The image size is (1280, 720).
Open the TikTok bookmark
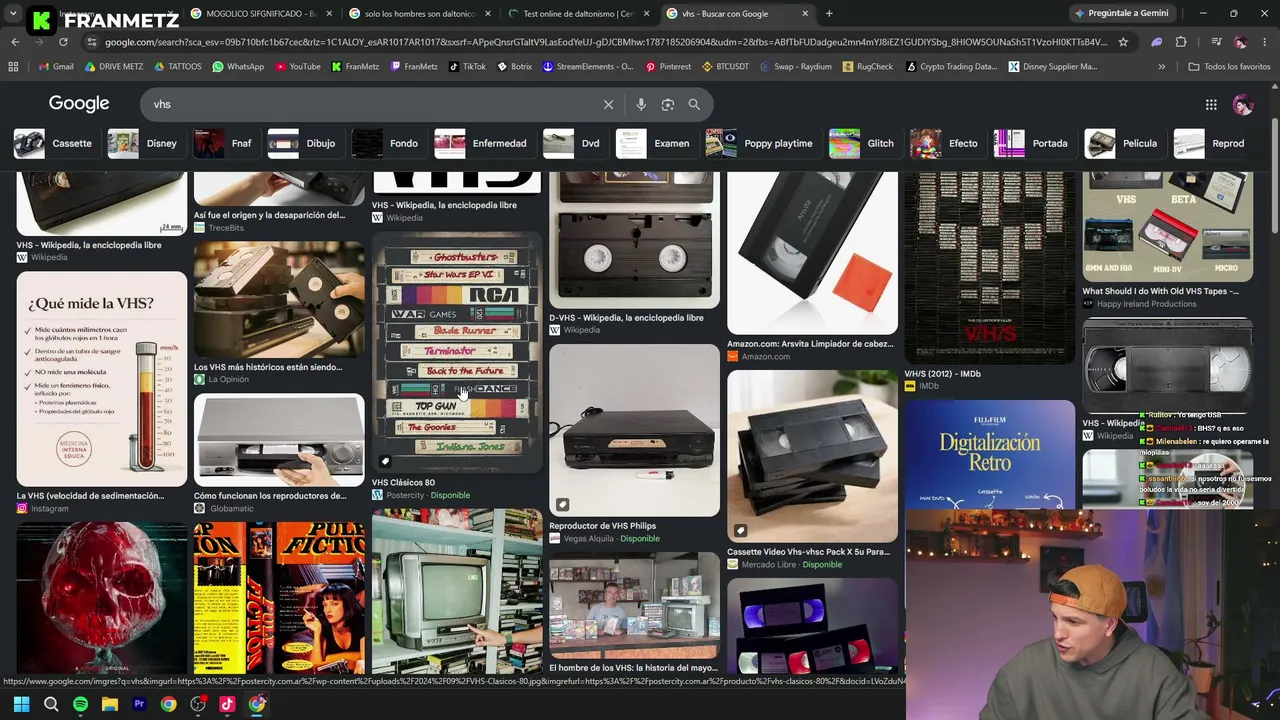point(467,67)
